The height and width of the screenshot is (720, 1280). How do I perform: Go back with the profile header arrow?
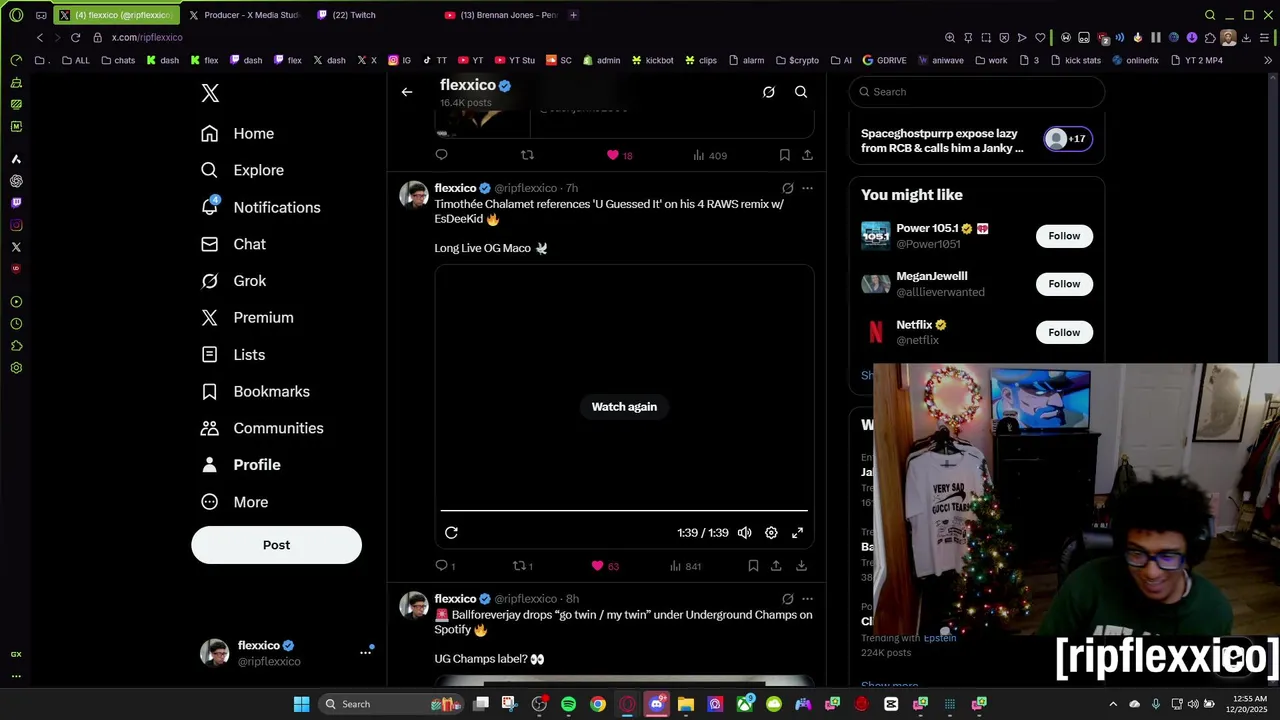(x=407, y=92)
